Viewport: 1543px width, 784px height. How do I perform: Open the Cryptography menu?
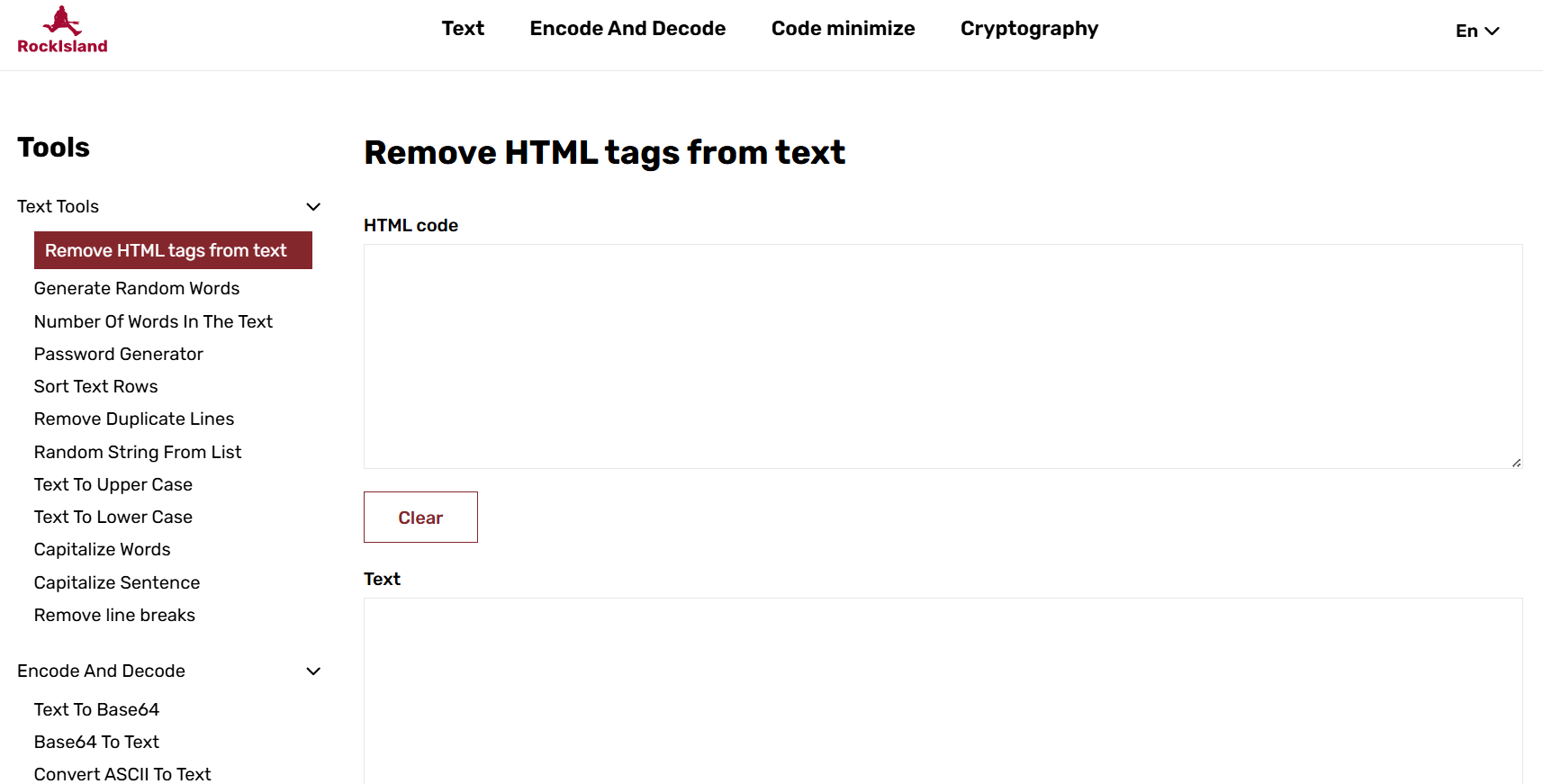tap(1029, 28)
